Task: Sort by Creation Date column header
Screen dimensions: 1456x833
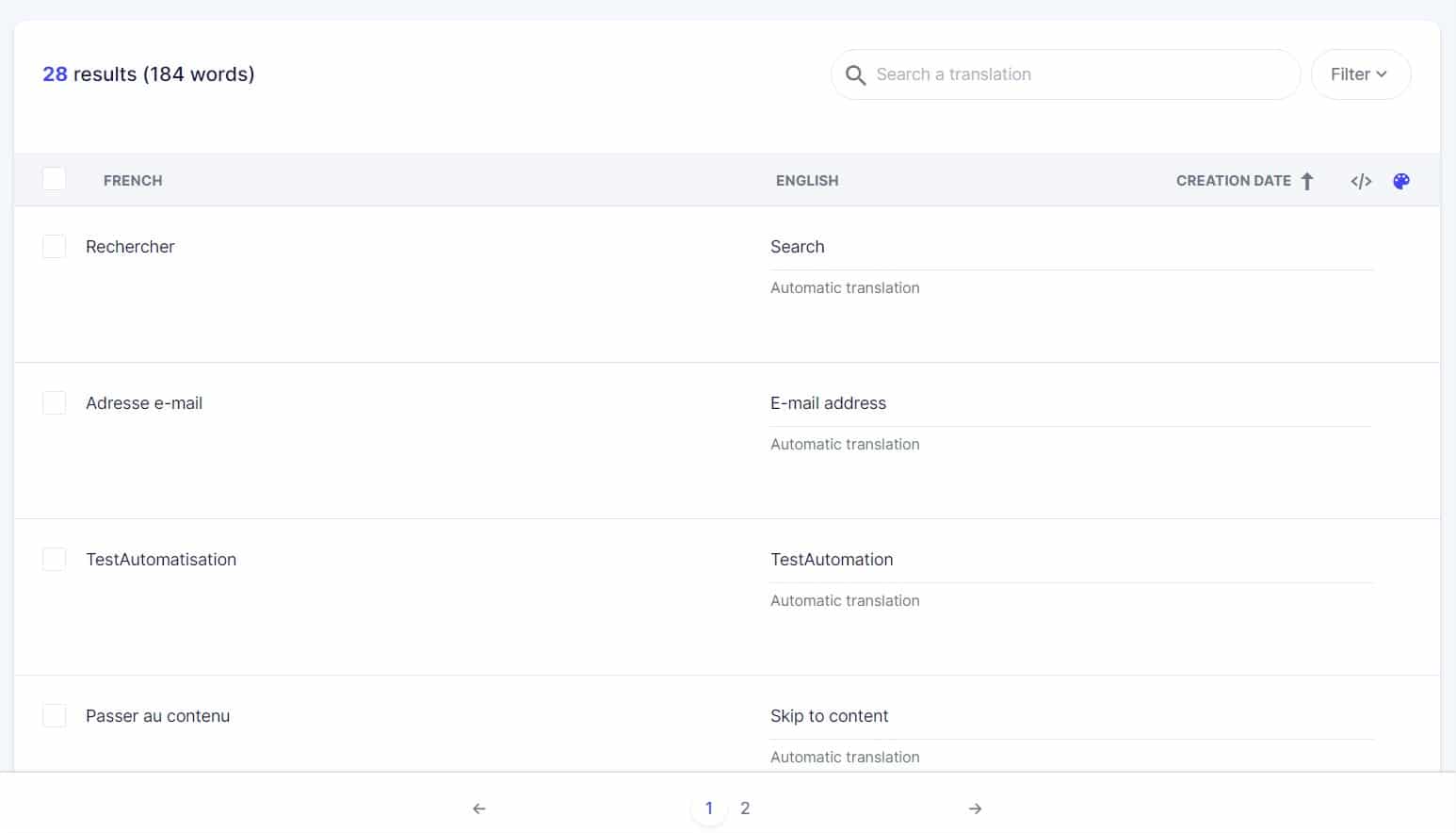Action: 1233,181
